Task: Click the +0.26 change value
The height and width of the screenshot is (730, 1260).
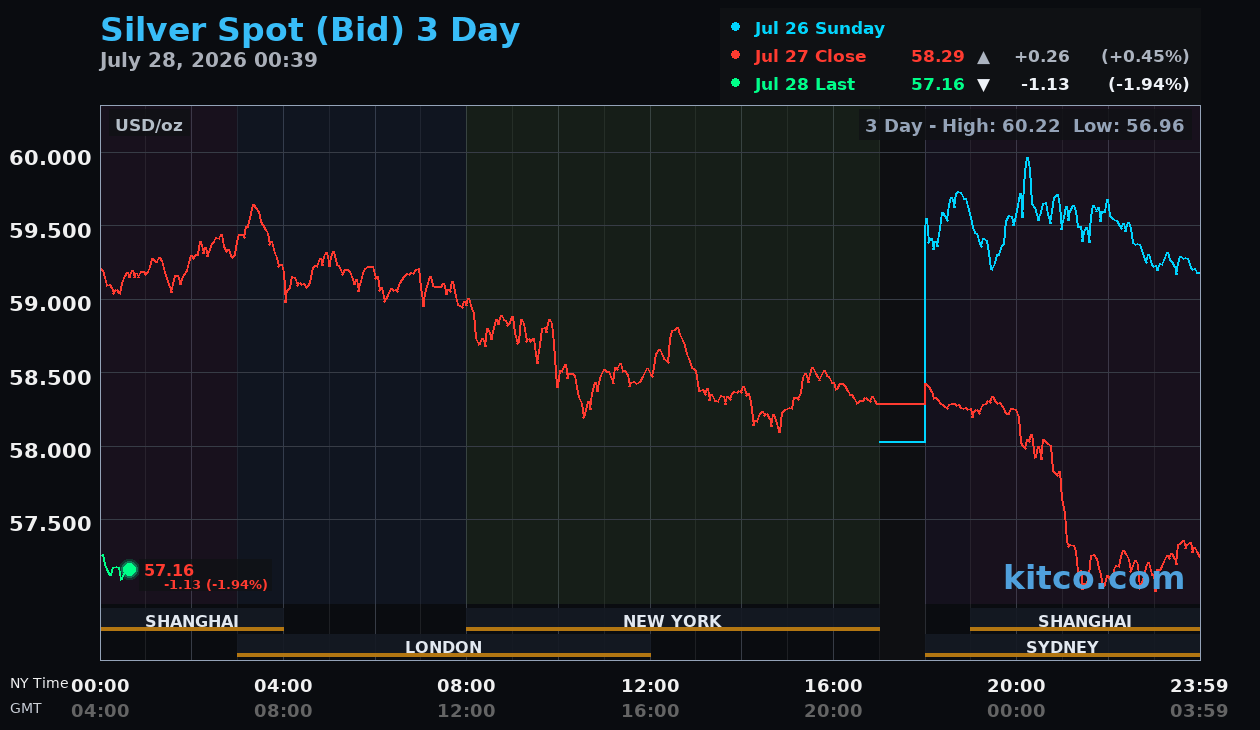Action: coord(1041,56)
